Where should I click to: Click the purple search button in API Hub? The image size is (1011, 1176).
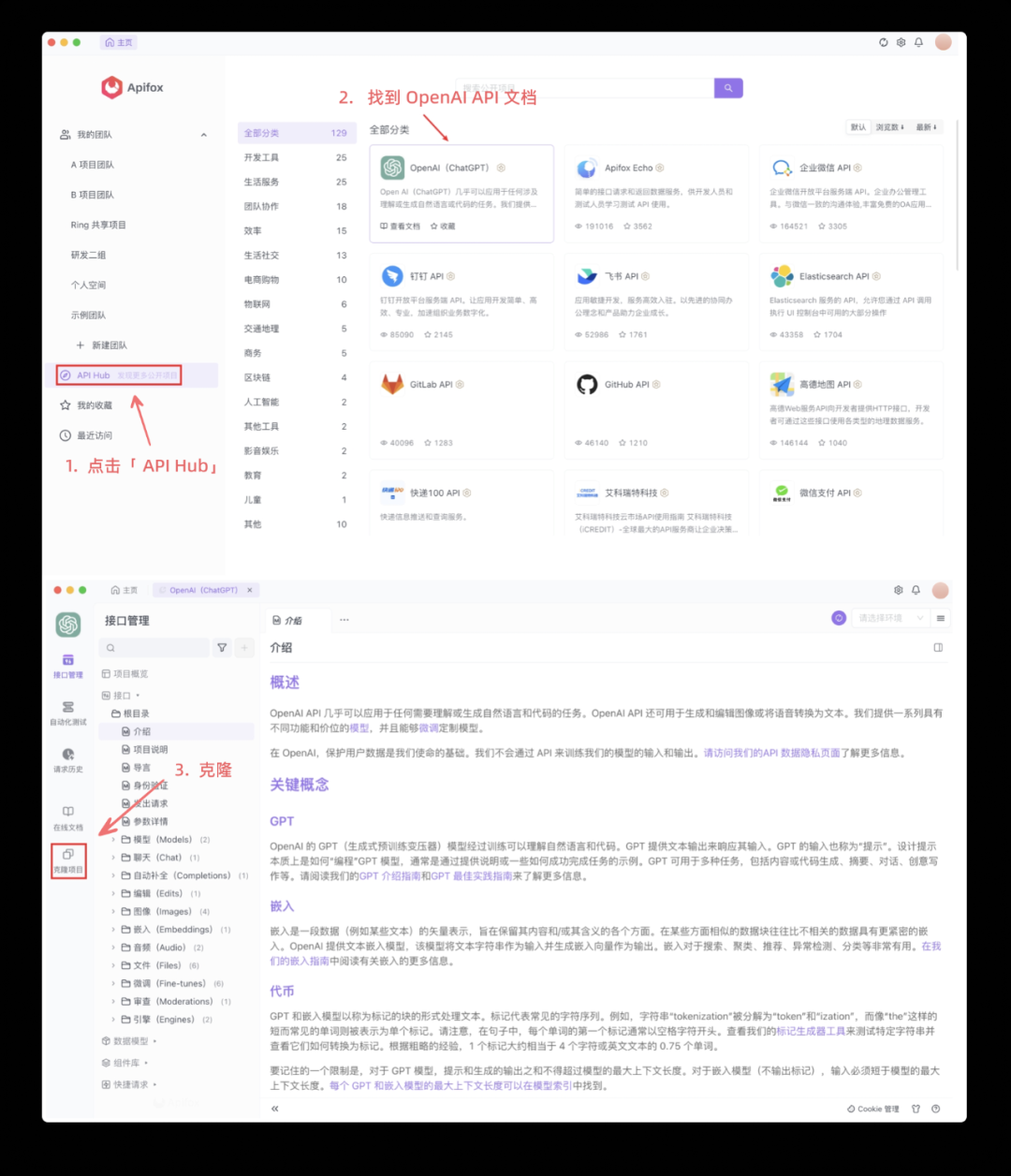point(728,88)
